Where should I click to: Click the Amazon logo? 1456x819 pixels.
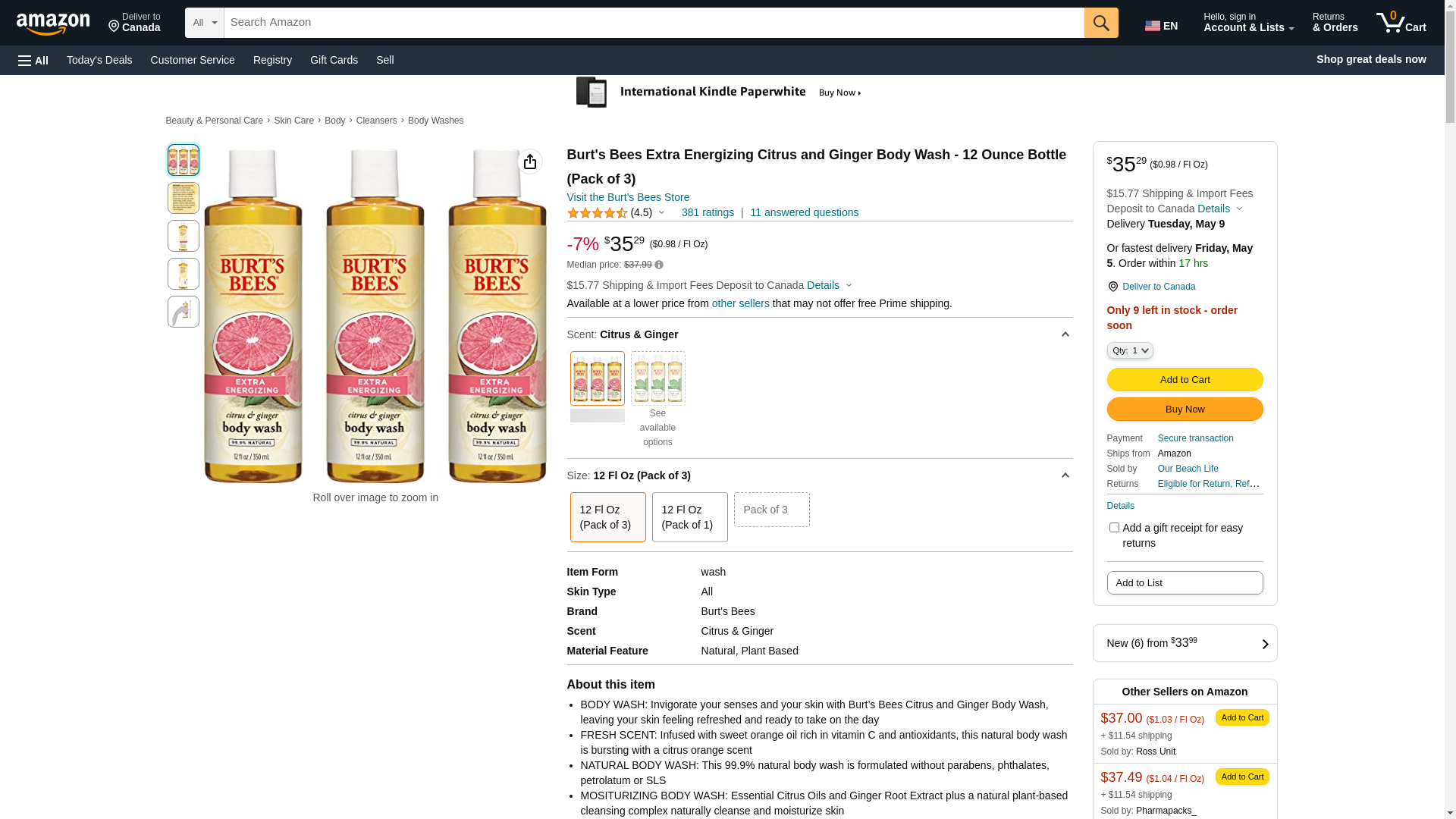[x=53, y=24]
